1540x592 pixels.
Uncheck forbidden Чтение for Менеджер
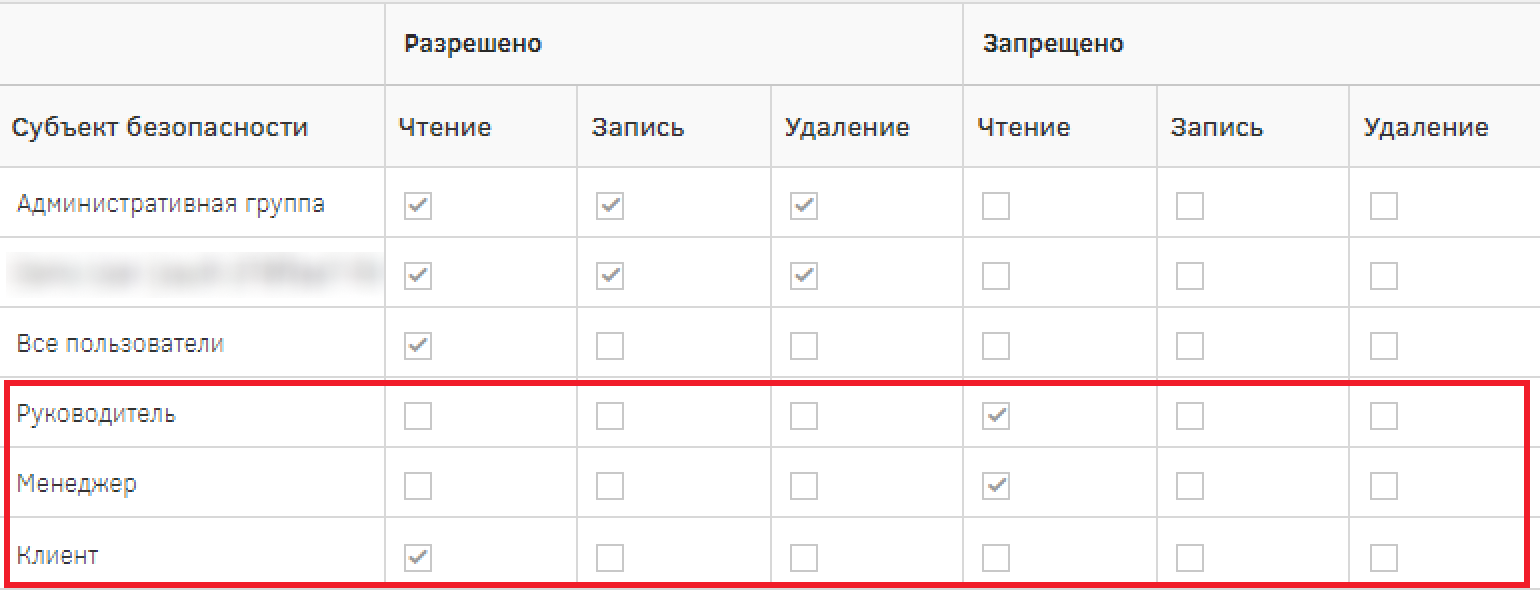click(996, 486)
